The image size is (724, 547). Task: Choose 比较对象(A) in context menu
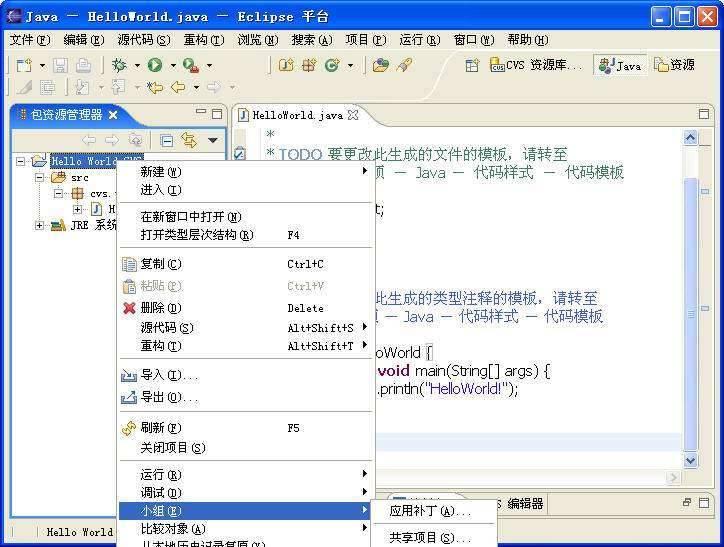[x=246, y=529]
